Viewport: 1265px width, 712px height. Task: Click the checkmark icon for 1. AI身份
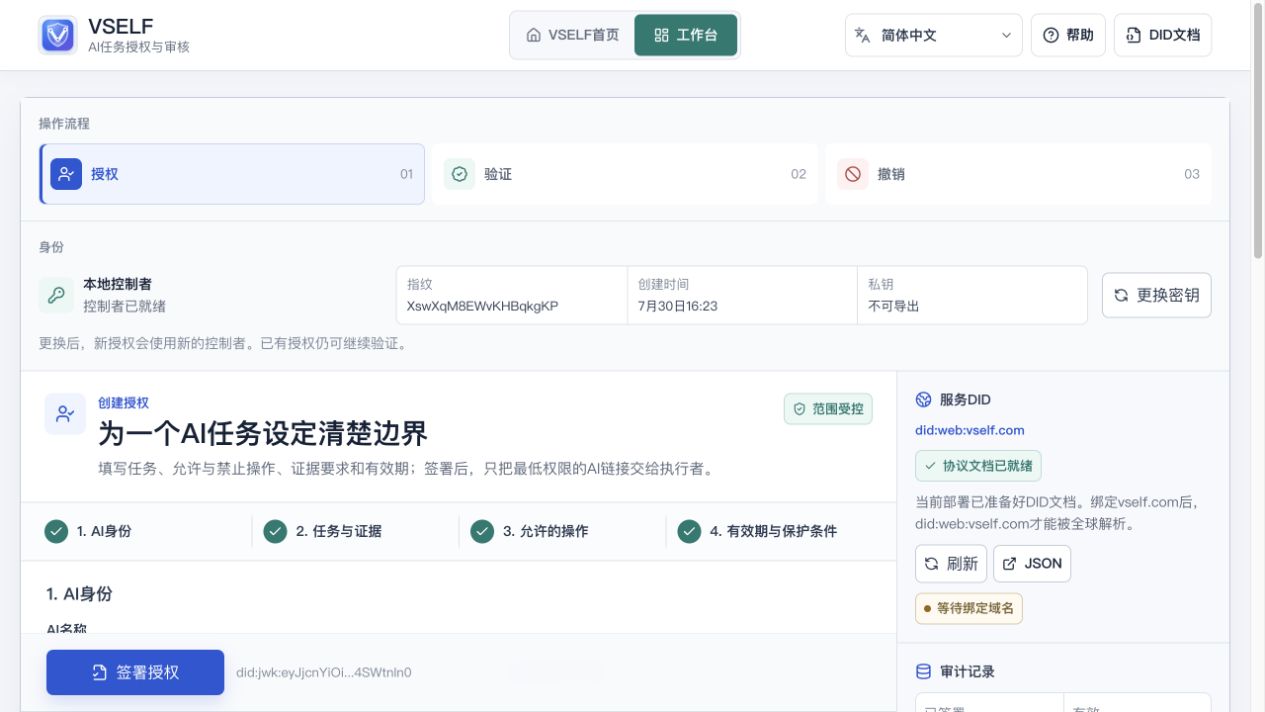tap(56, 531)
